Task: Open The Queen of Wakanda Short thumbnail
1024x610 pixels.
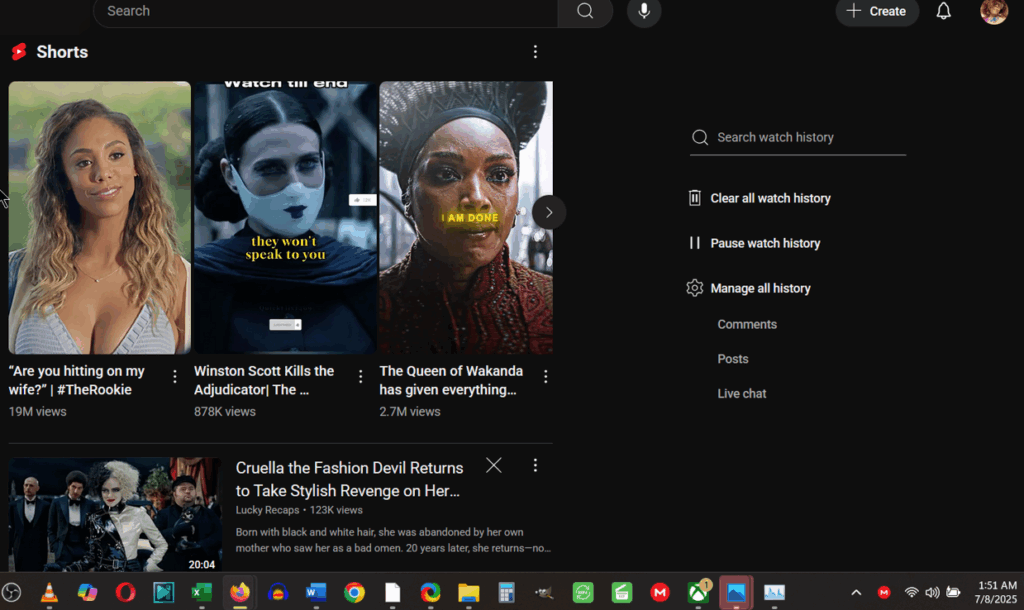Action: pyautogui.click(x=466, y=217)
